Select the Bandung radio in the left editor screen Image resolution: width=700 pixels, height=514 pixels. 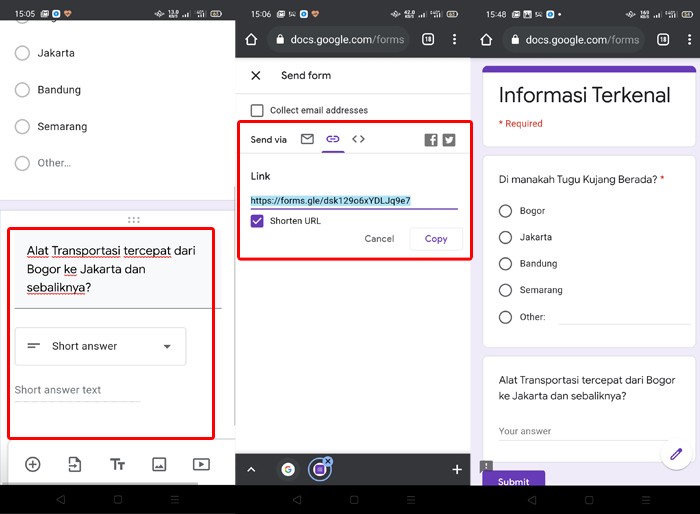tap(22, 90)
